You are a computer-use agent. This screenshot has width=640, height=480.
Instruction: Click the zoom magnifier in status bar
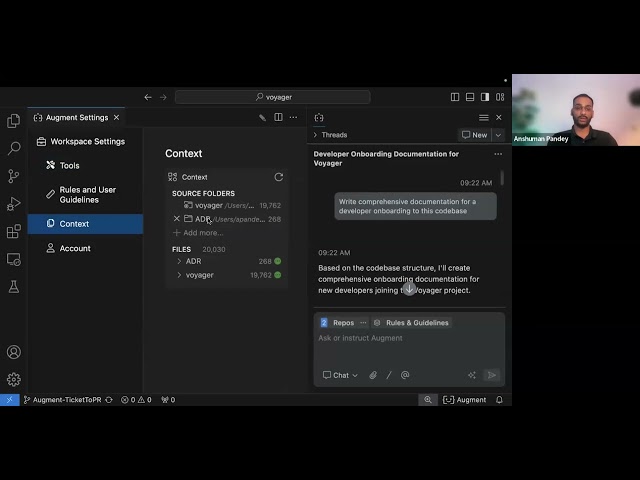[x=428, y=400]
